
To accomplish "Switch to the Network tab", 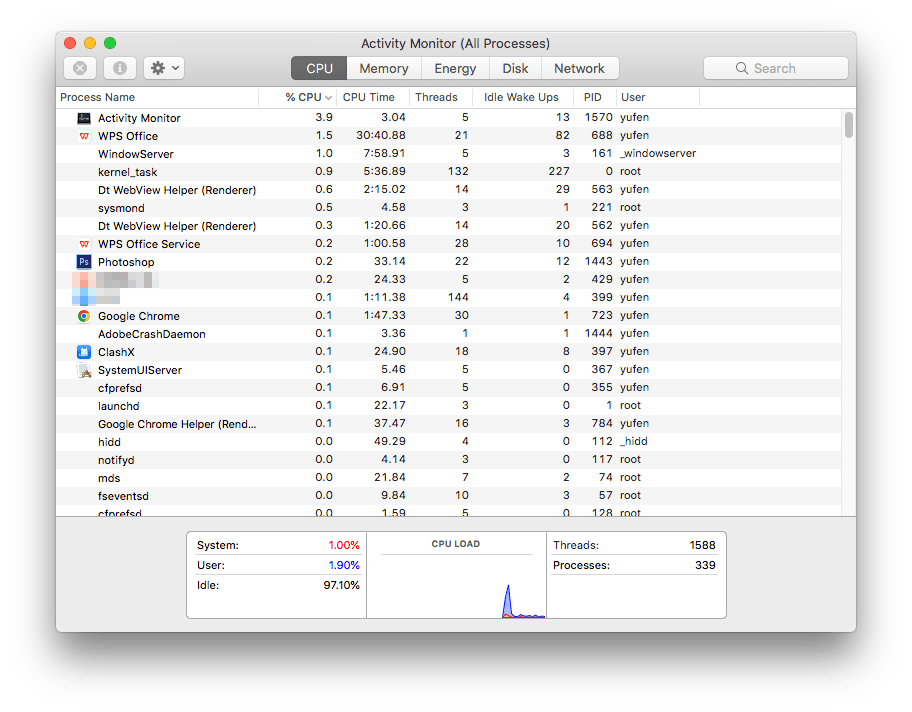I will click(580, 68).
